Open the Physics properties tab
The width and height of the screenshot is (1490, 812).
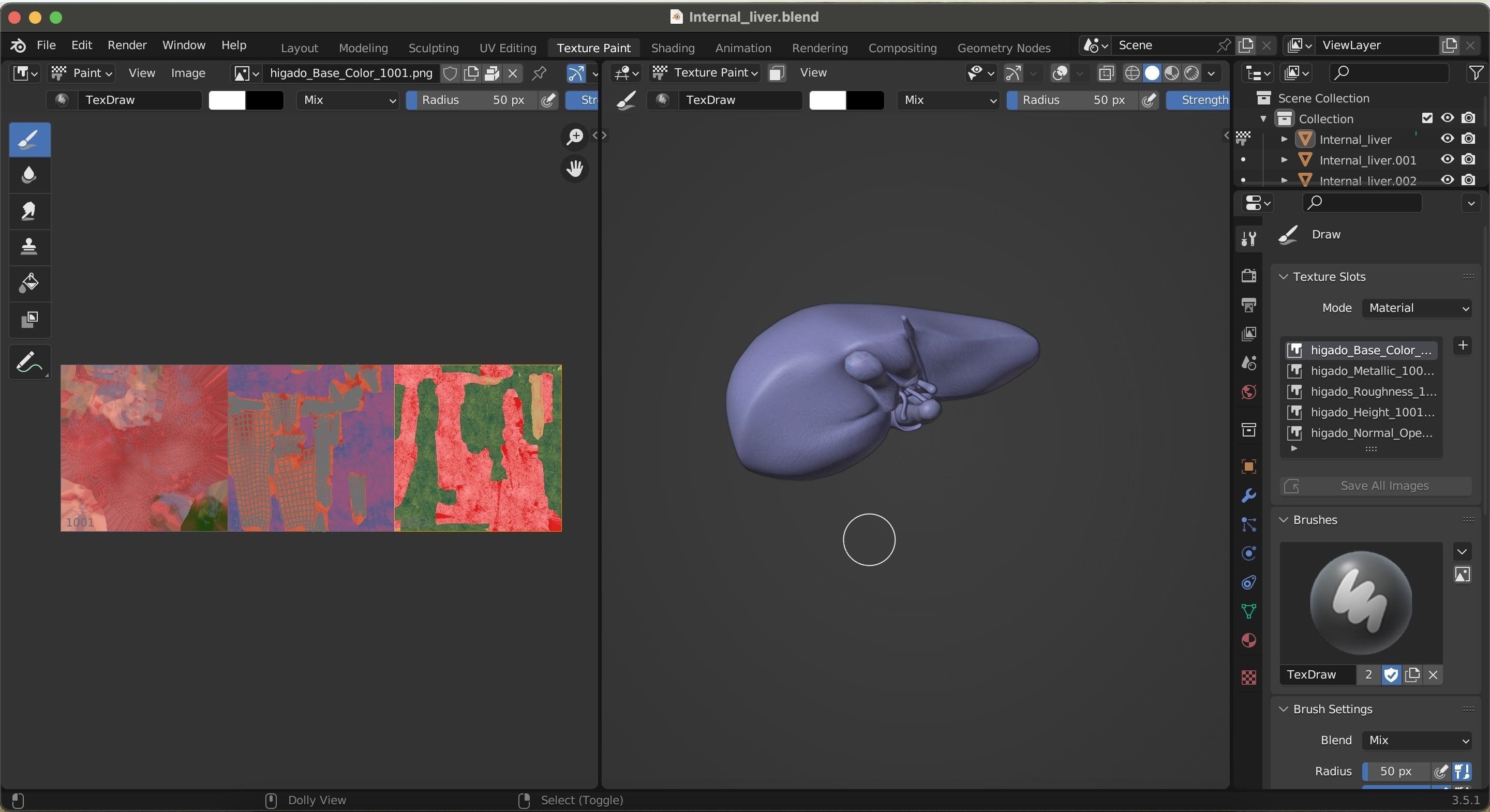point(1248,553)
